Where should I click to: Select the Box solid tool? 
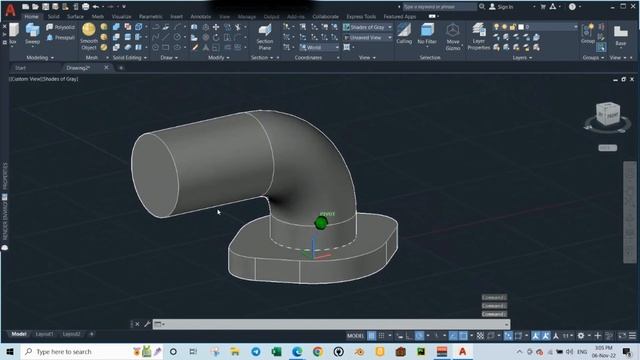[x=13, y=33]
